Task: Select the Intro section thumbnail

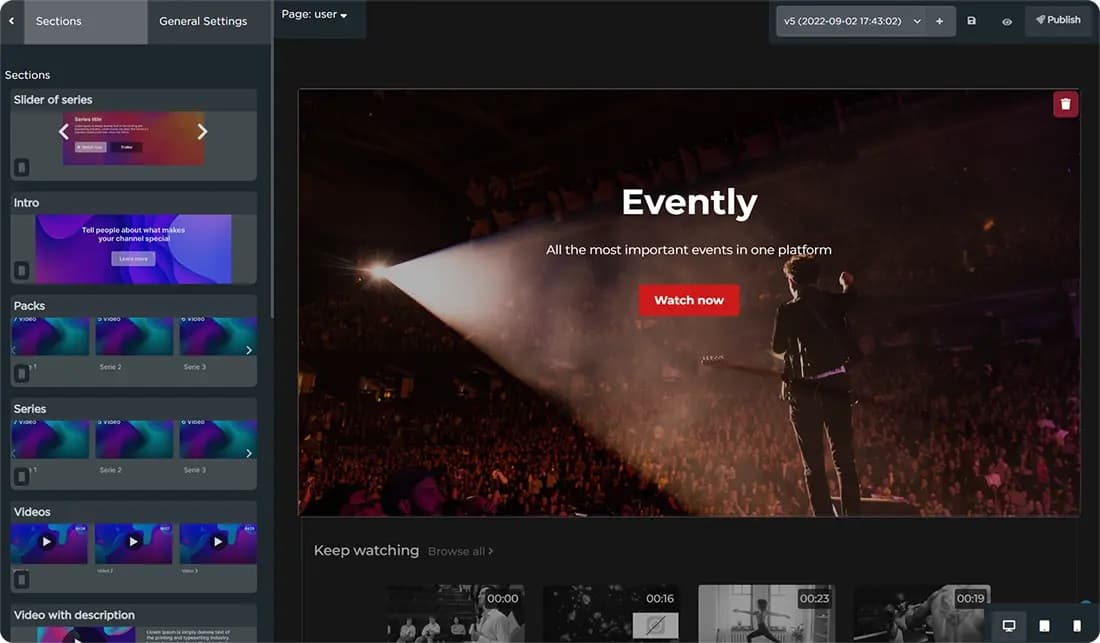Action: click(x=133, y=249)
